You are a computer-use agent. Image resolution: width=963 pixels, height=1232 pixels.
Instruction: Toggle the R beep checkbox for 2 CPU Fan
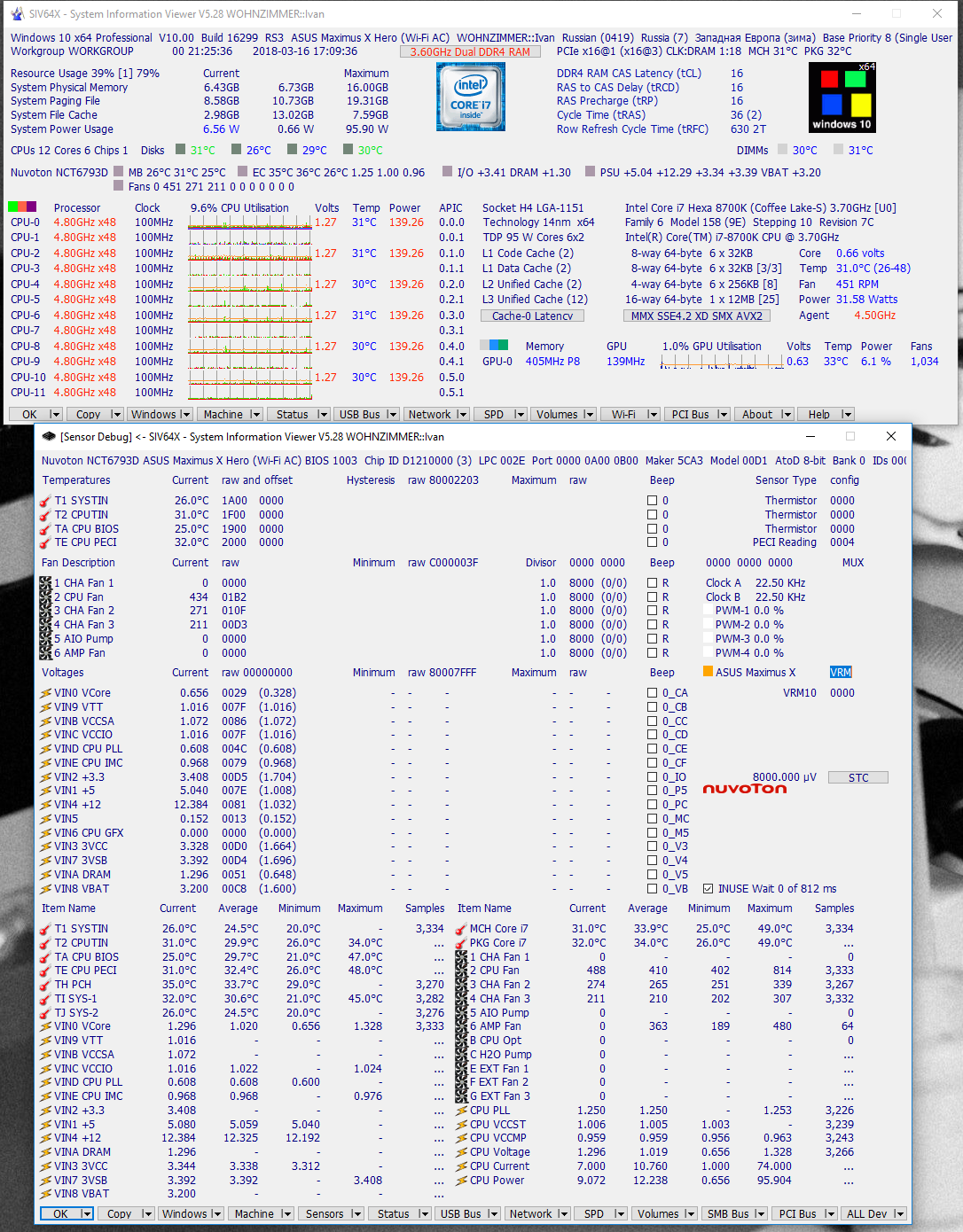(653, 597)
